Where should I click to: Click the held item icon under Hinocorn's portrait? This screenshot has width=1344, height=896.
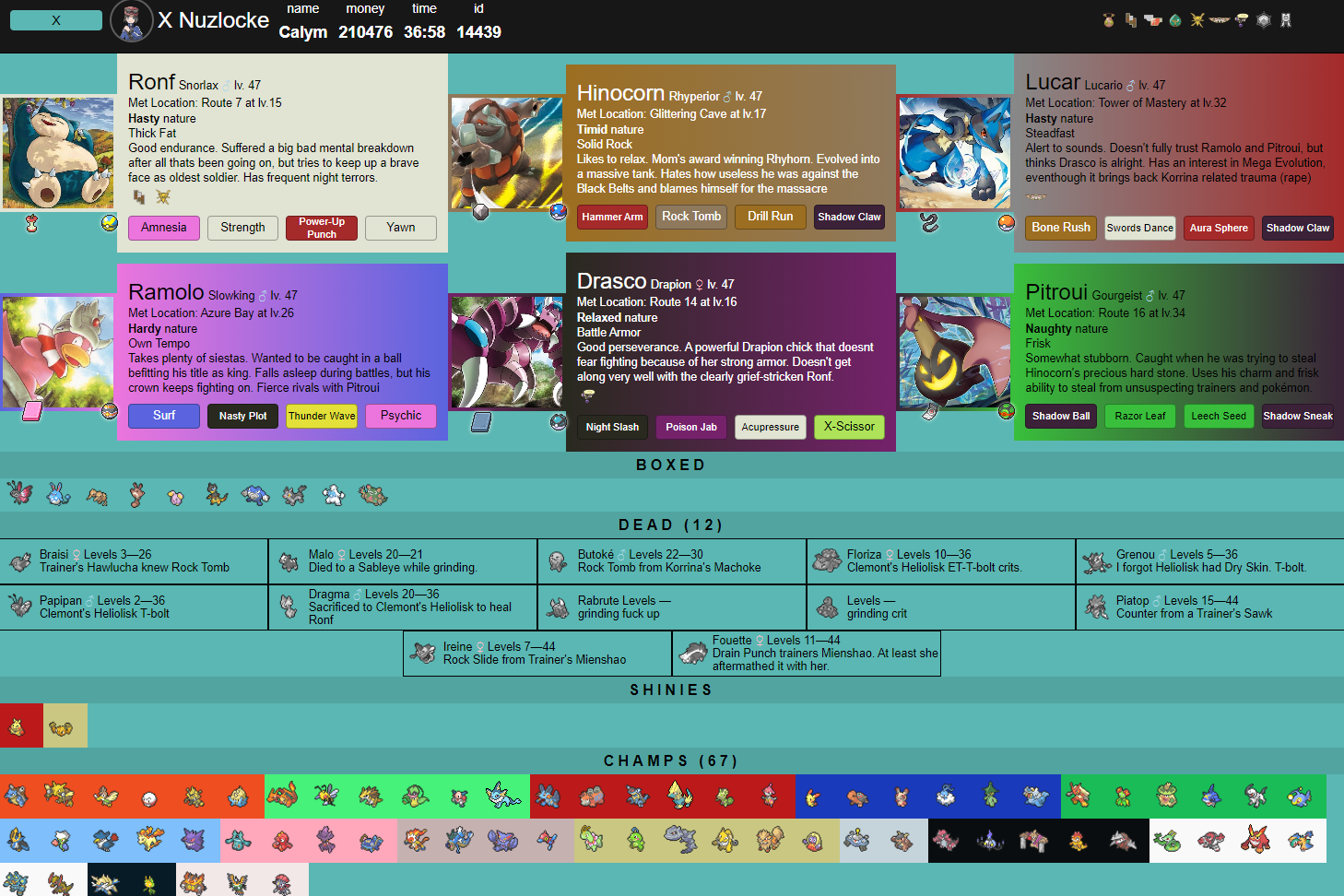pos(480,212)
